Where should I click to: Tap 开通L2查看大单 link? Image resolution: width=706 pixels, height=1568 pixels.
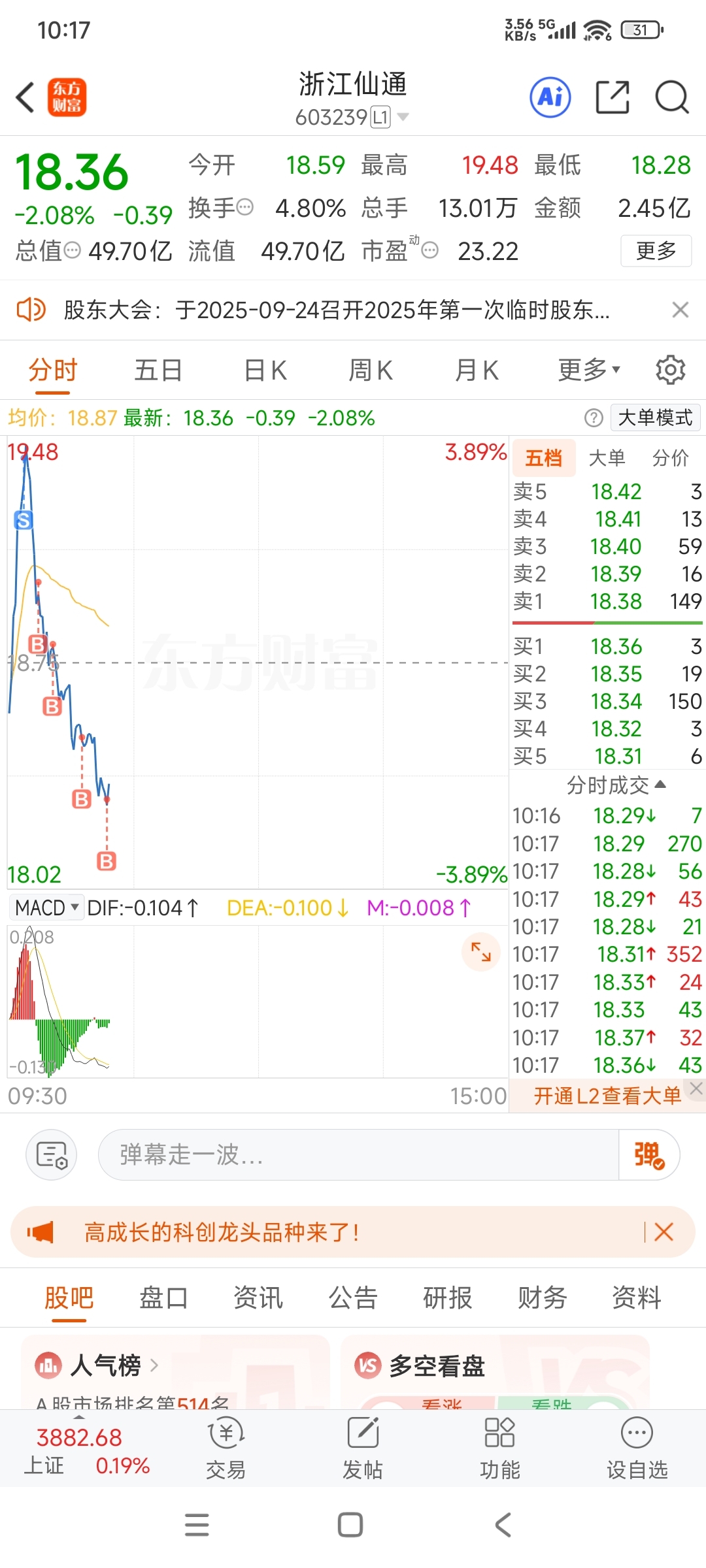pyautogui.click(x=607, y=1096)
